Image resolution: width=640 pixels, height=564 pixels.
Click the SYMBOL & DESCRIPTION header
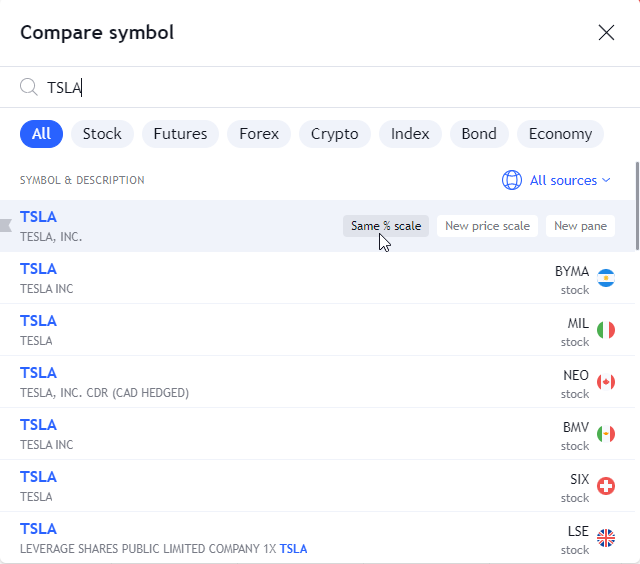point(82,180)
